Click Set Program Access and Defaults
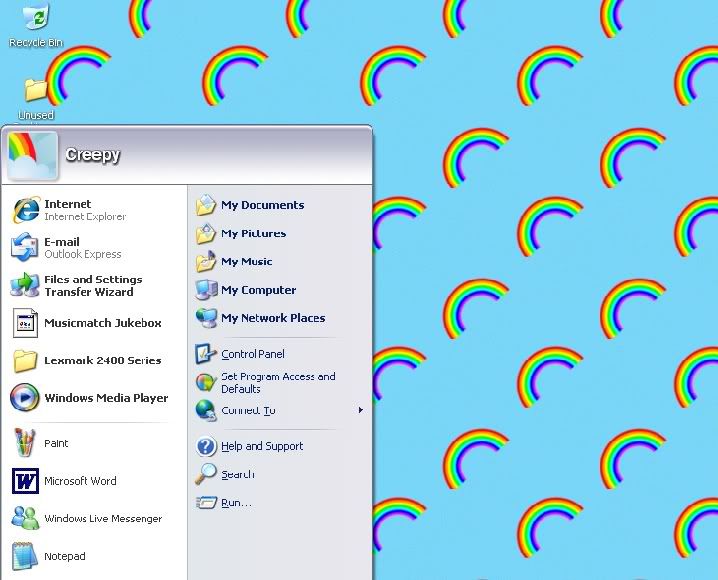718x580 pixels. (277, 383)
